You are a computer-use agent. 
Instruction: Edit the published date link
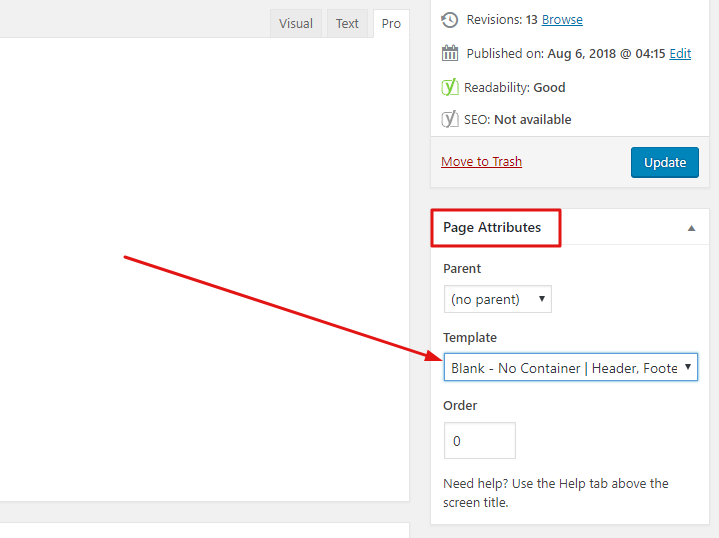click(x=680, y=54)
